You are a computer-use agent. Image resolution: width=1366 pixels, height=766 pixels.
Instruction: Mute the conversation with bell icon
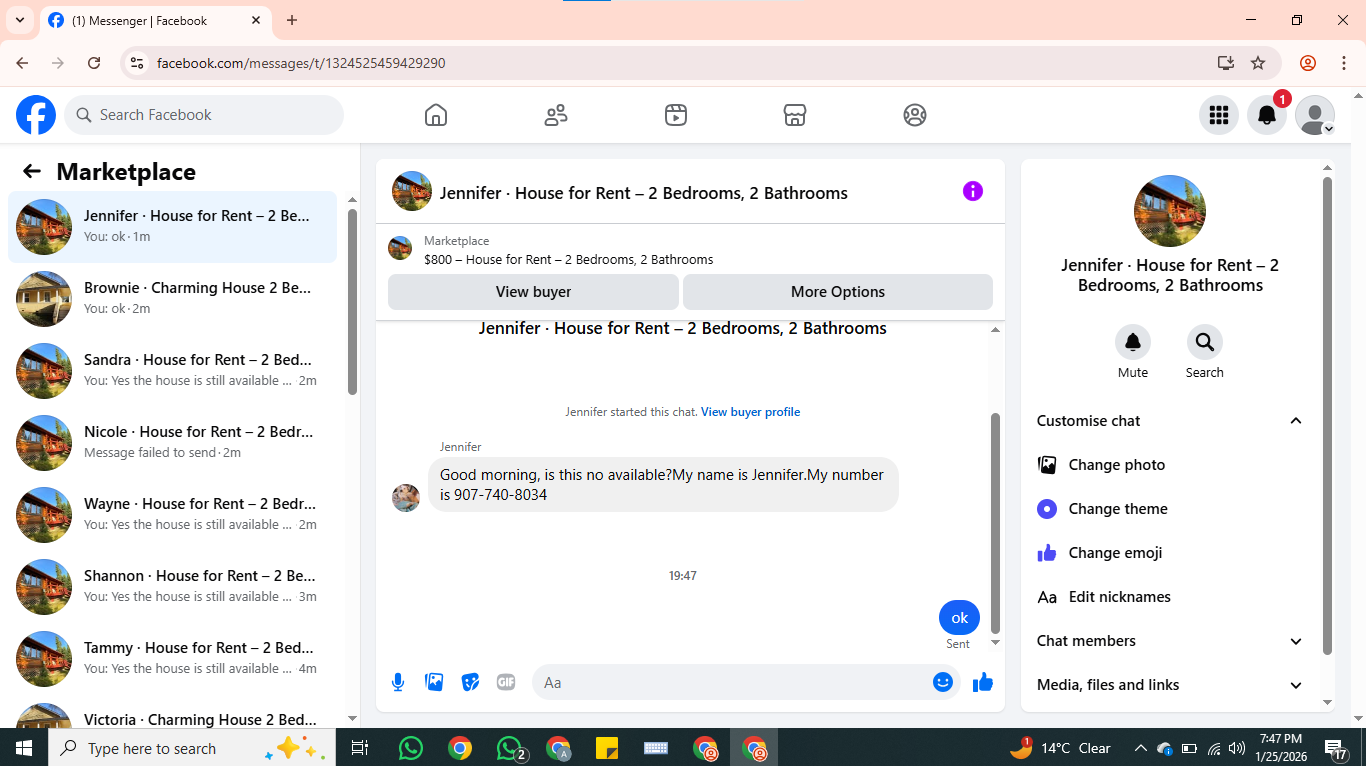[1133, 342]
